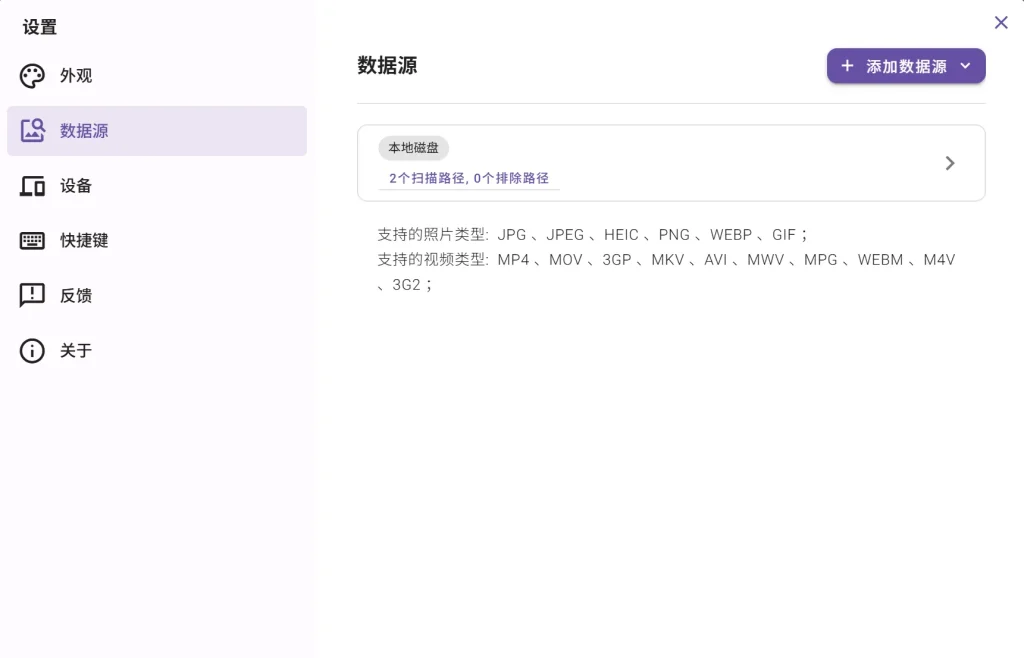Screen dimensions: 1024x658
Task: Click the devices icon beside 设备
Action: pos(33,186)
